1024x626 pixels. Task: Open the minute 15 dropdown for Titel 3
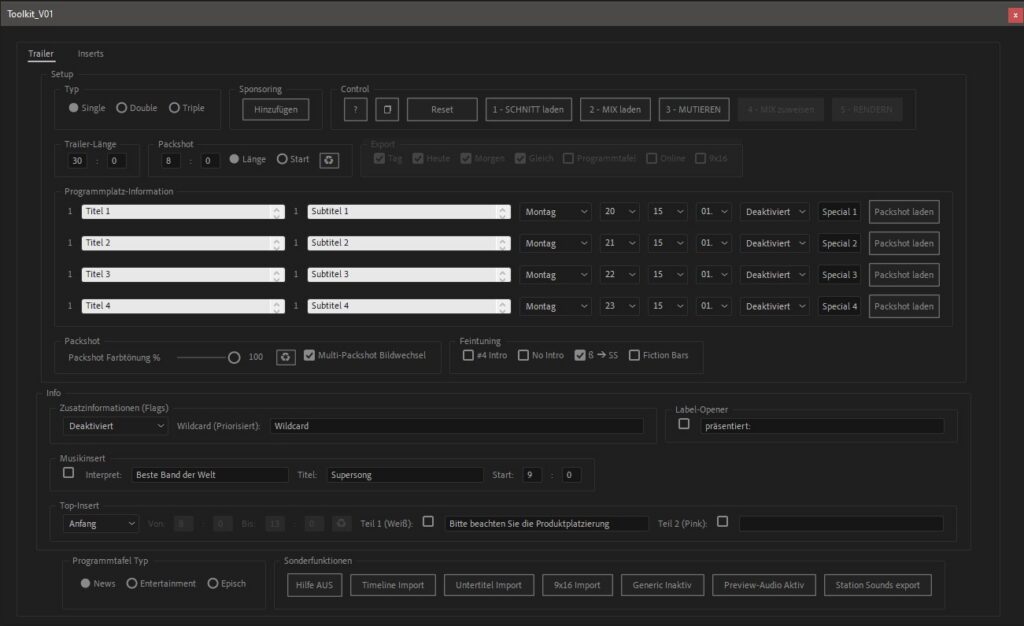pos(667,275)
